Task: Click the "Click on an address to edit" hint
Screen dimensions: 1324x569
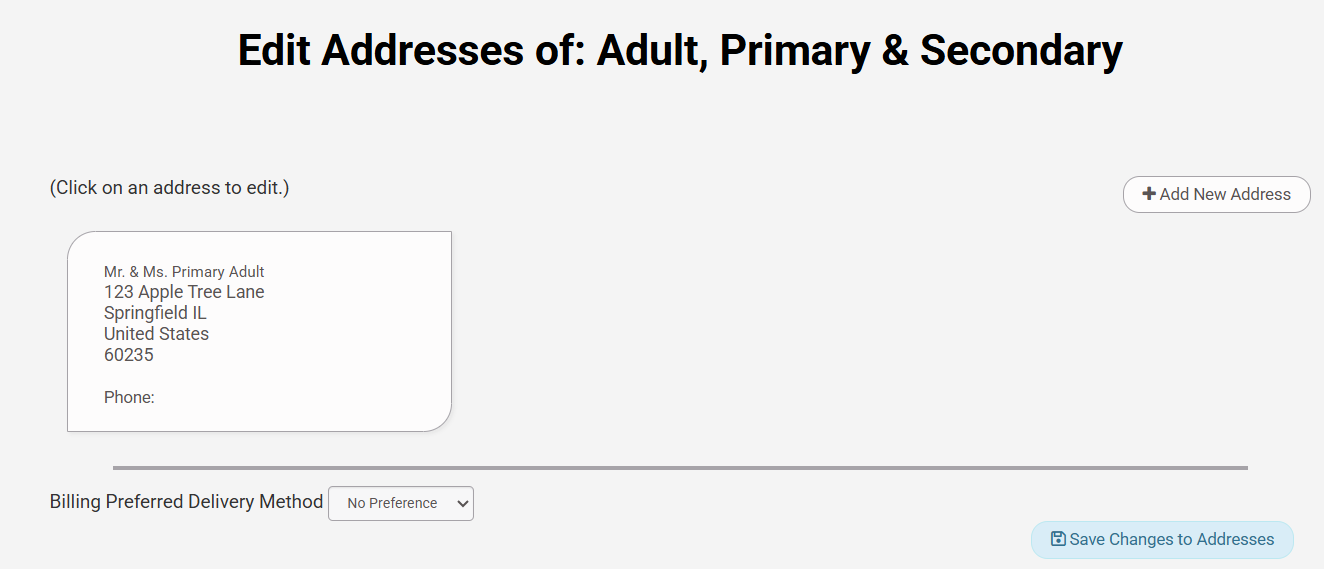Action: pyautogui.click(x=169, y=188)
